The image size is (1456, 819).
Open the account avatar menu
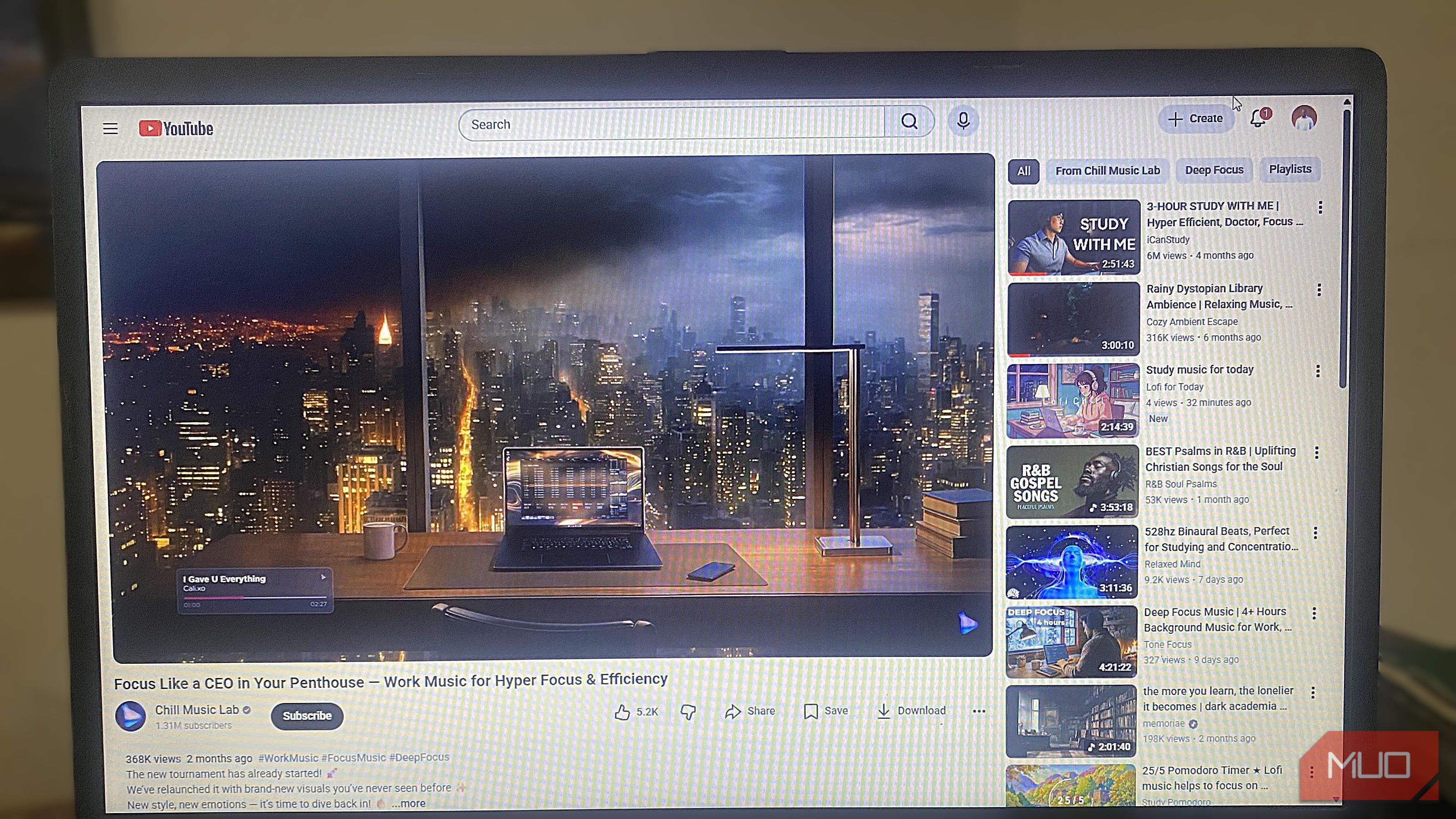(1304, 118)
